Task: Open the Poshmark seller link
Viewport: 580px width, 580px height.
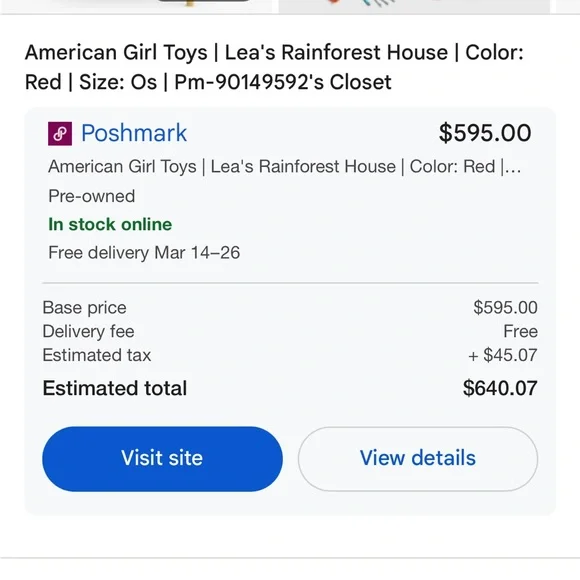Action: [134, 133]
